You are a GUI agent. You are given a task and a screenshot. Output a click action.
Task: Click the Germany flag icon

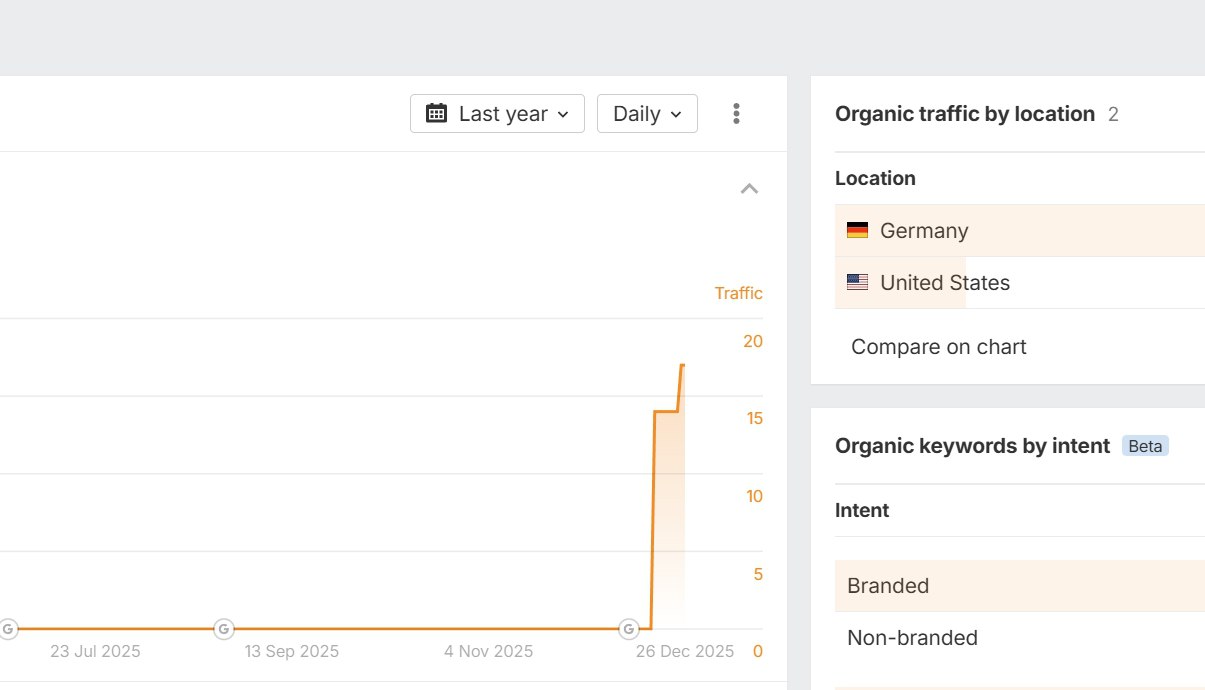[857, 231]
